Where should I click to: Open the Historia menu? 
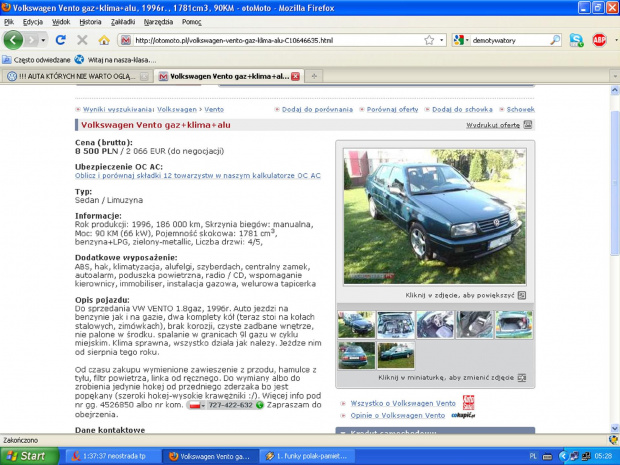tap(91, 22)
